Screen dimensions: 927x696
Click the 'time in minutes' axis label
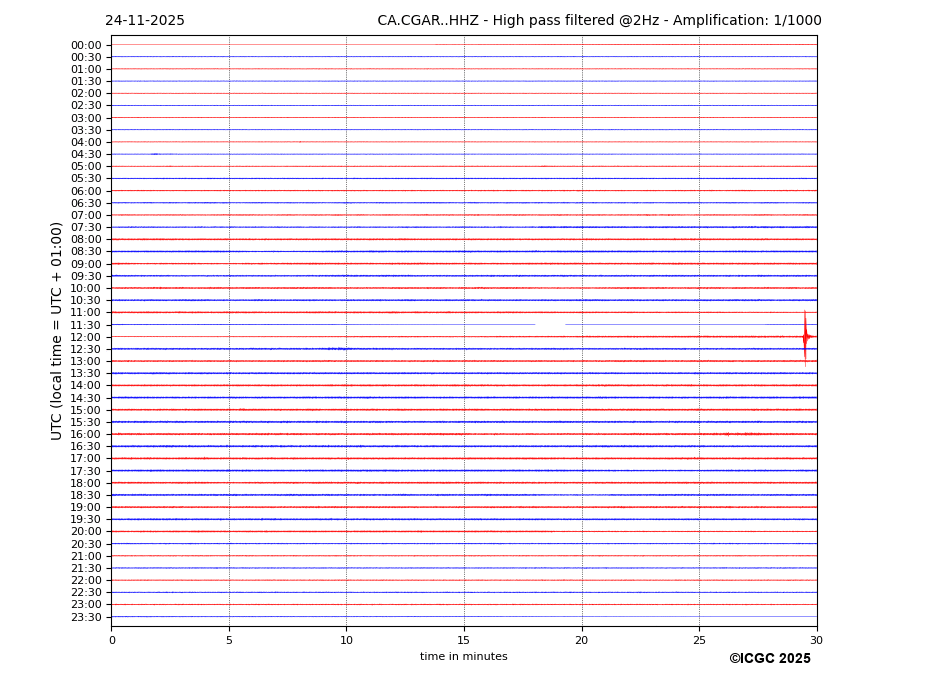coord(463,657)
